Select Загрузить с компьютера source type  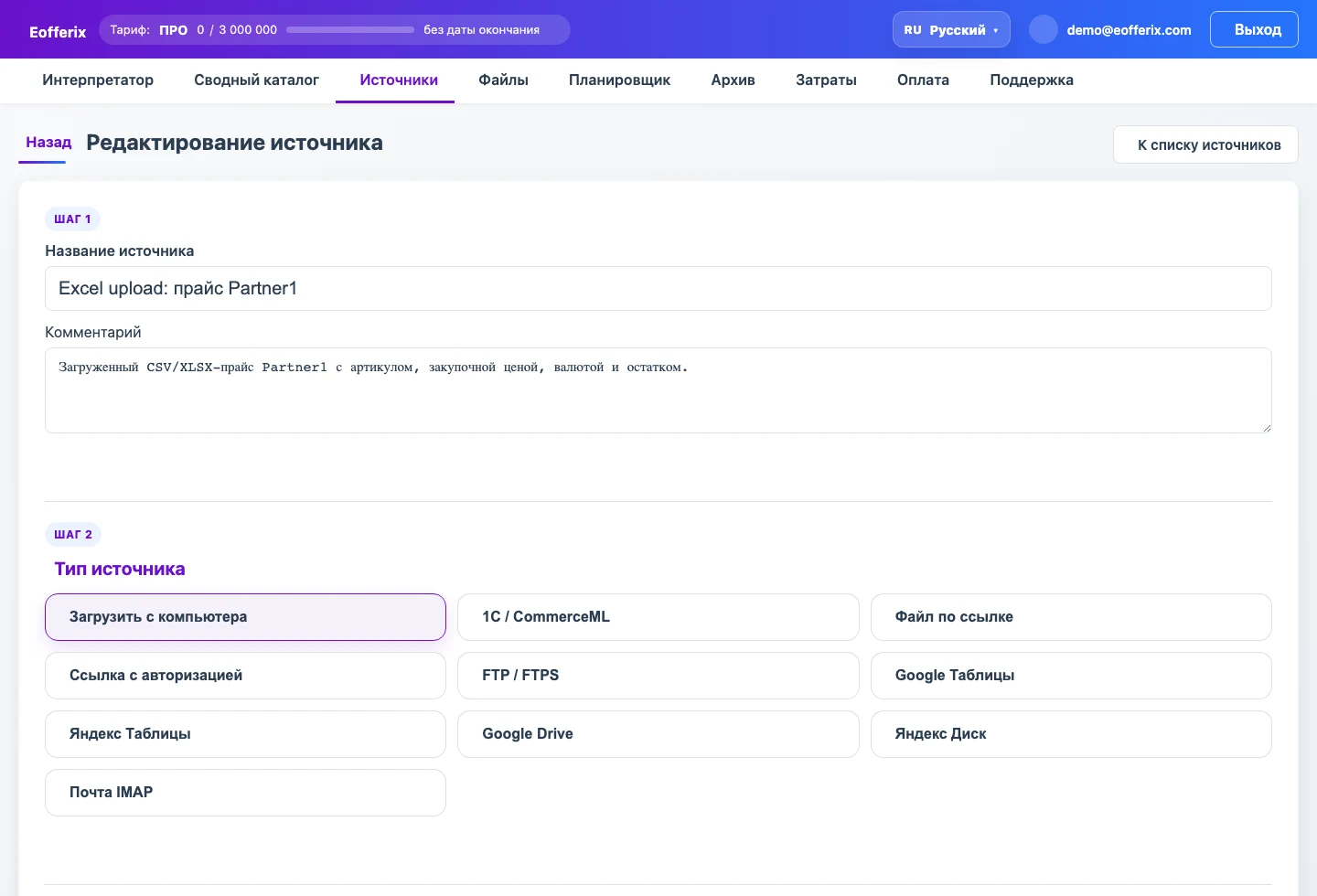(245, 617)
